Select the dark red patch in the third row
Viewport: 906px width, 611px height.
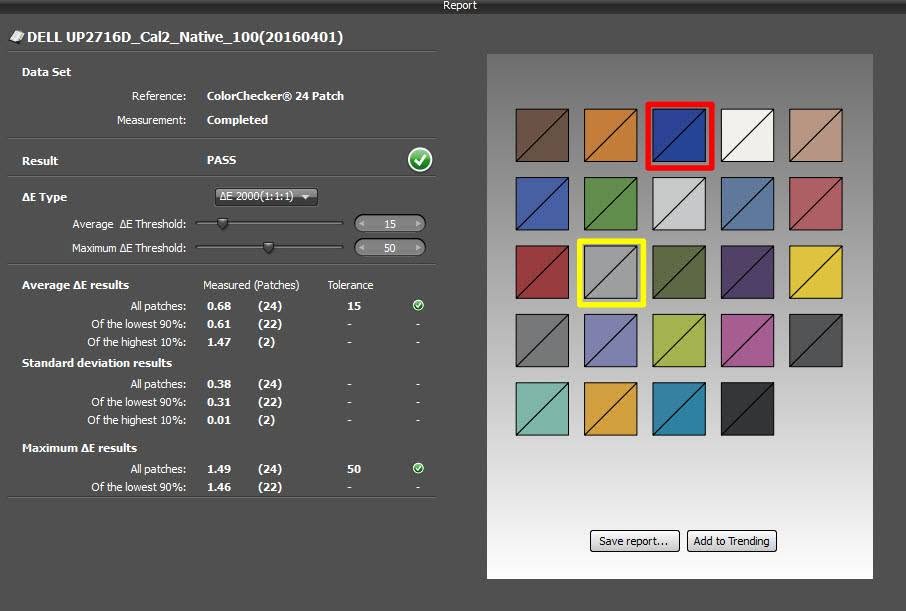[x=542, y=272]
